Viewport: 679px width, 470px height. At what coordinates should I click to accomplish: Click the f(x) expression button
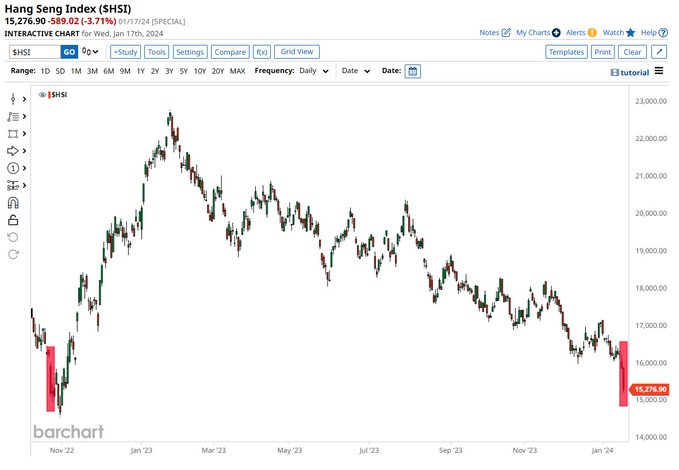(262, 52)
